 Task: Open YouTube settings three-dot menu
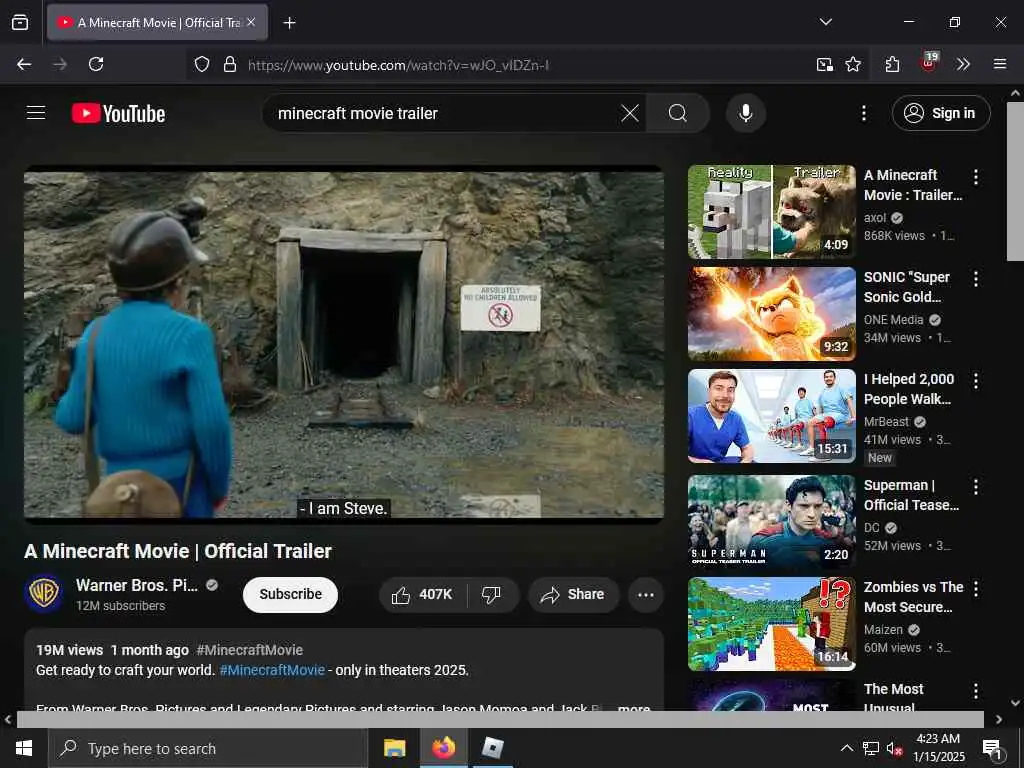863,113
